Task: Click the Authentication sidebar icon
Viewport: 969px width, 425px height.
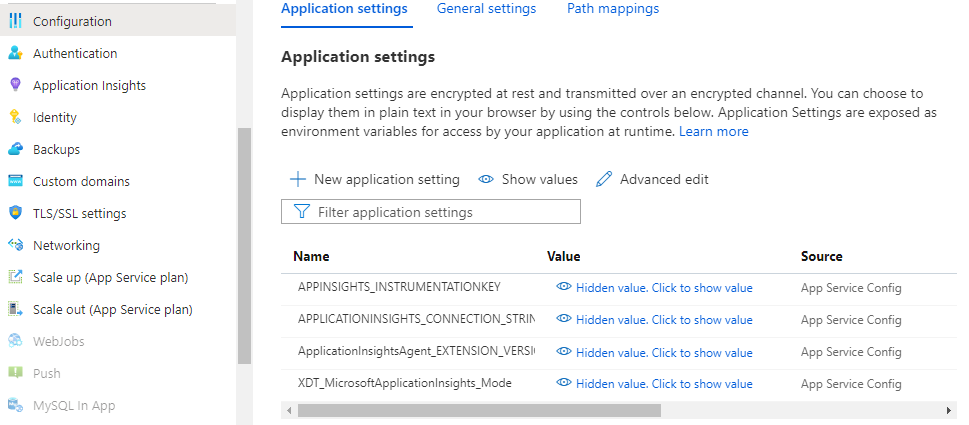Action: (15, 54)
